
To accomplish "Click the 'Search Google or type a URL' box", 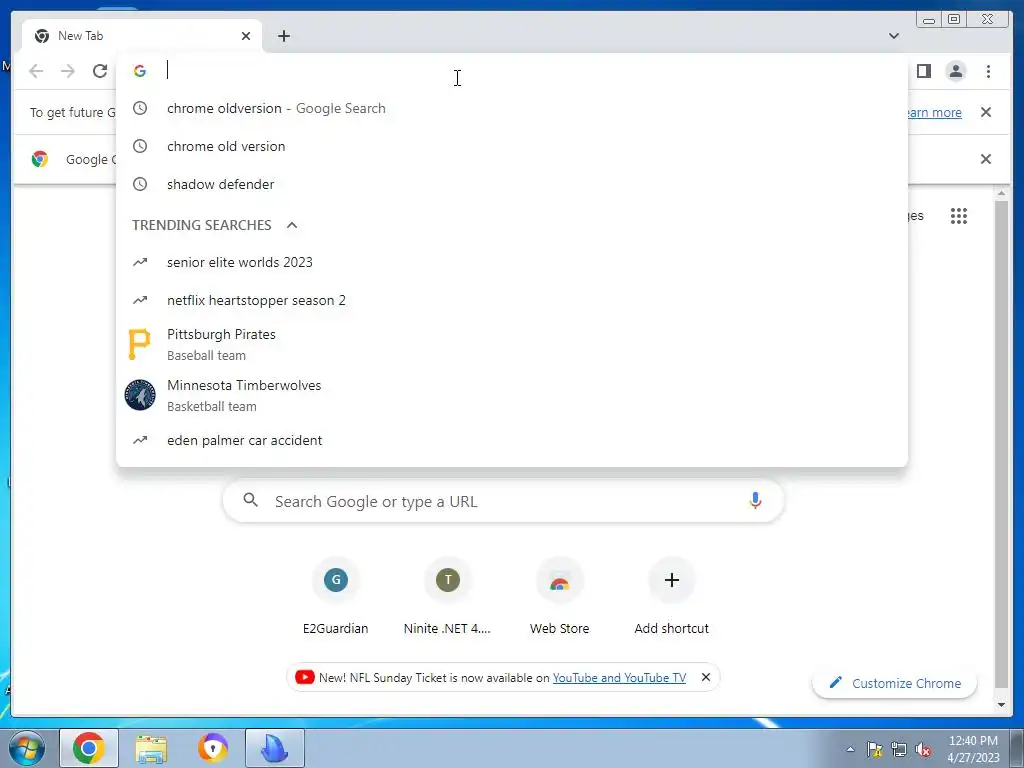I will pos(503,501).
